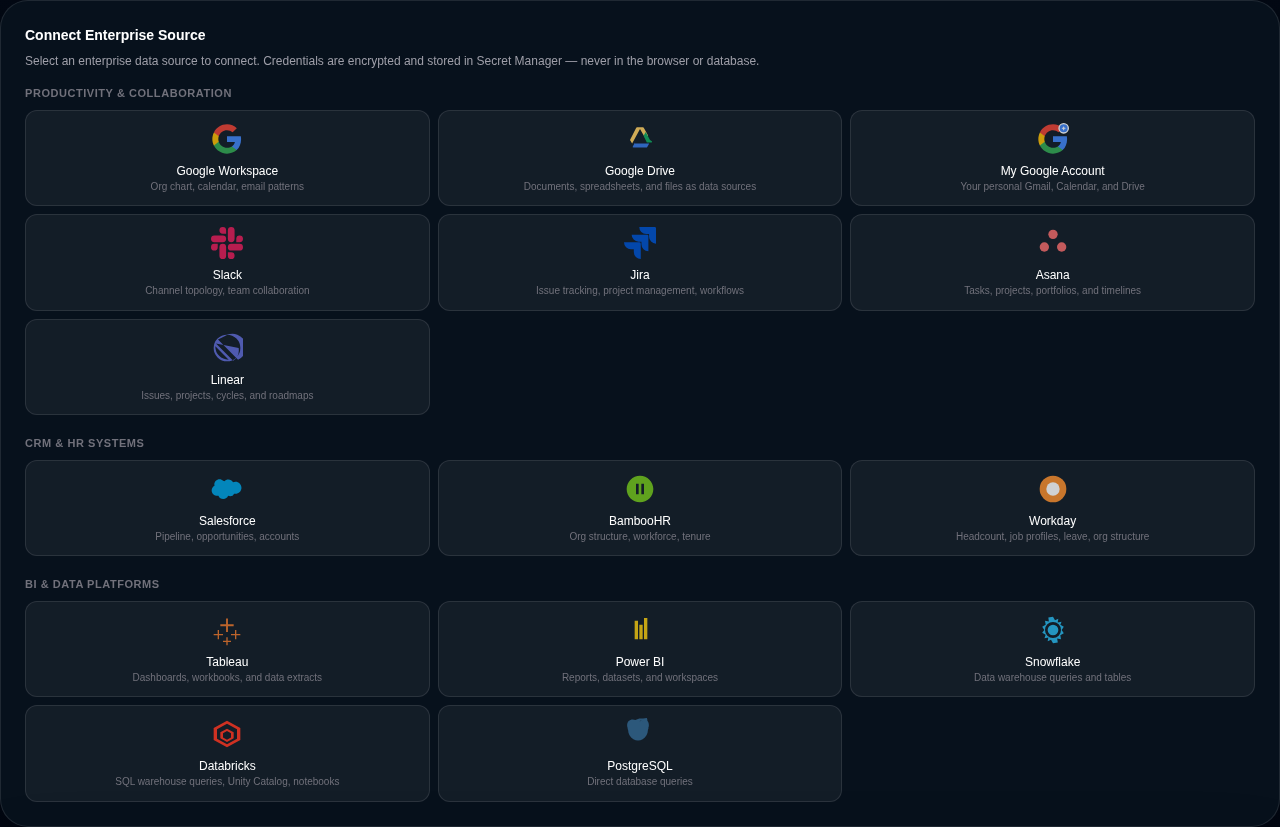Click 'Dashboards, workbooks, and data extracts' text

click(227, 678)
